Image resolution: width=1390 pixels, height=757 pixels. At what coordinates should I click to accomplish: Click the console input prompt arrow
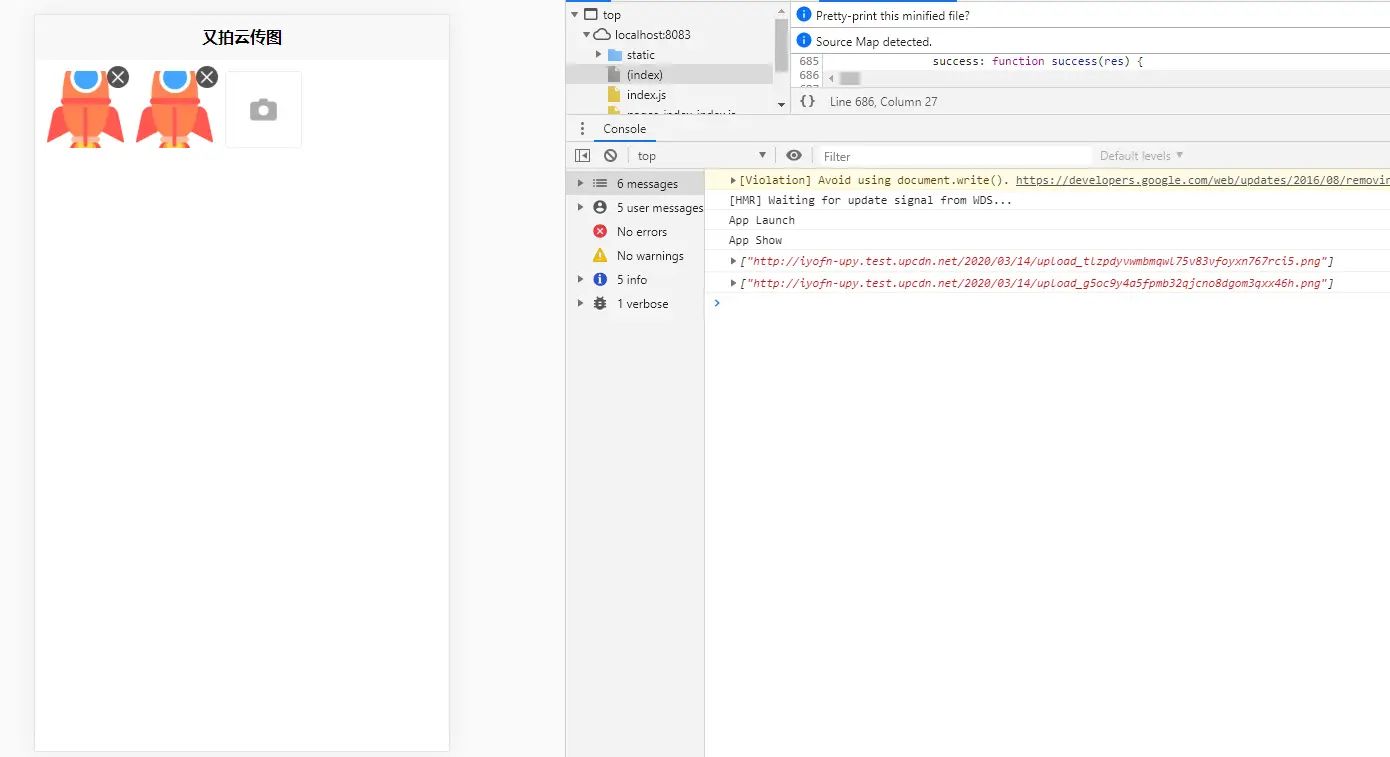point(716,303)
